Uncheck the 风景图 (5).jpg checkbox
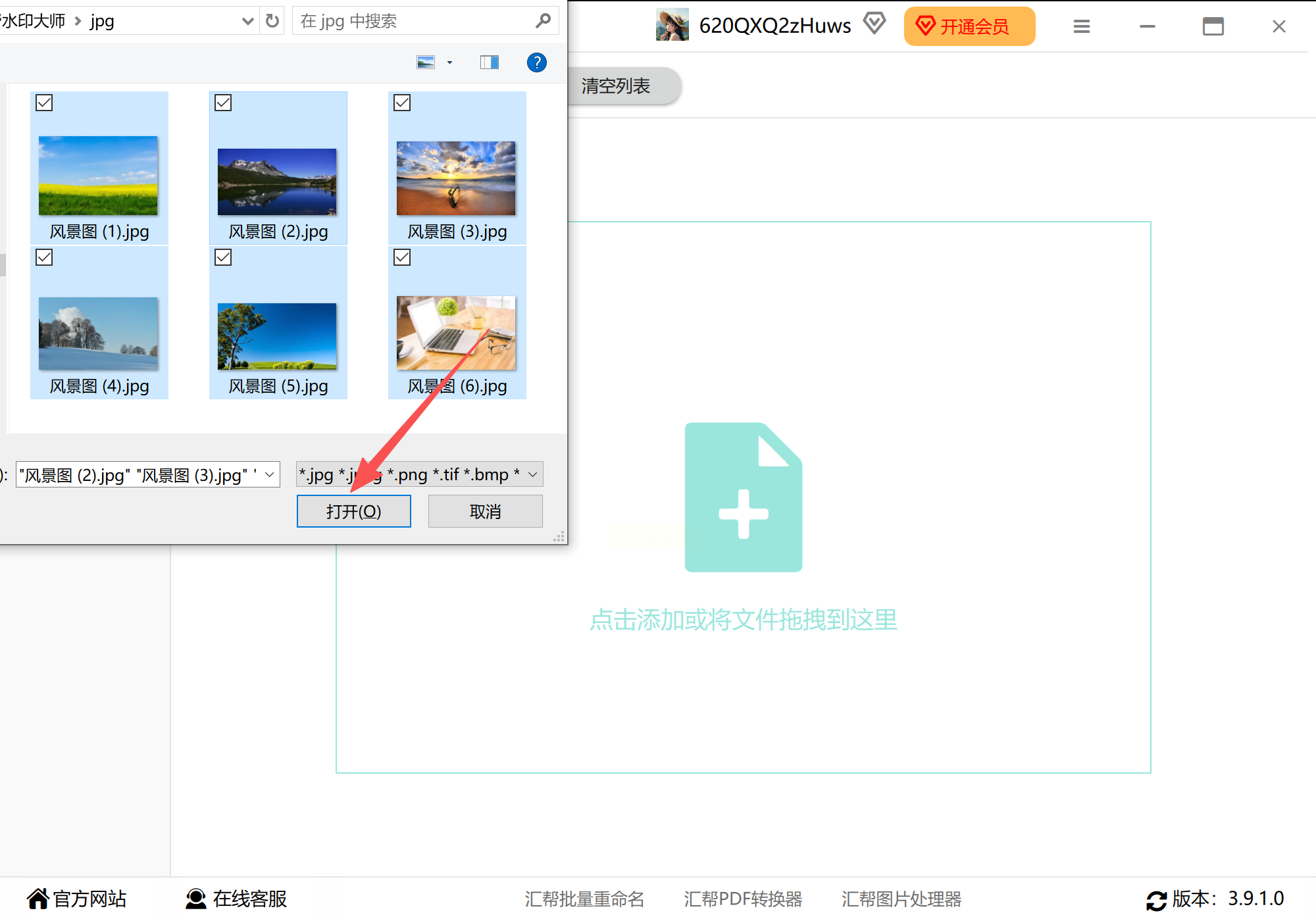This screenshot has height=921, width=1316. (x=223, y=257)
